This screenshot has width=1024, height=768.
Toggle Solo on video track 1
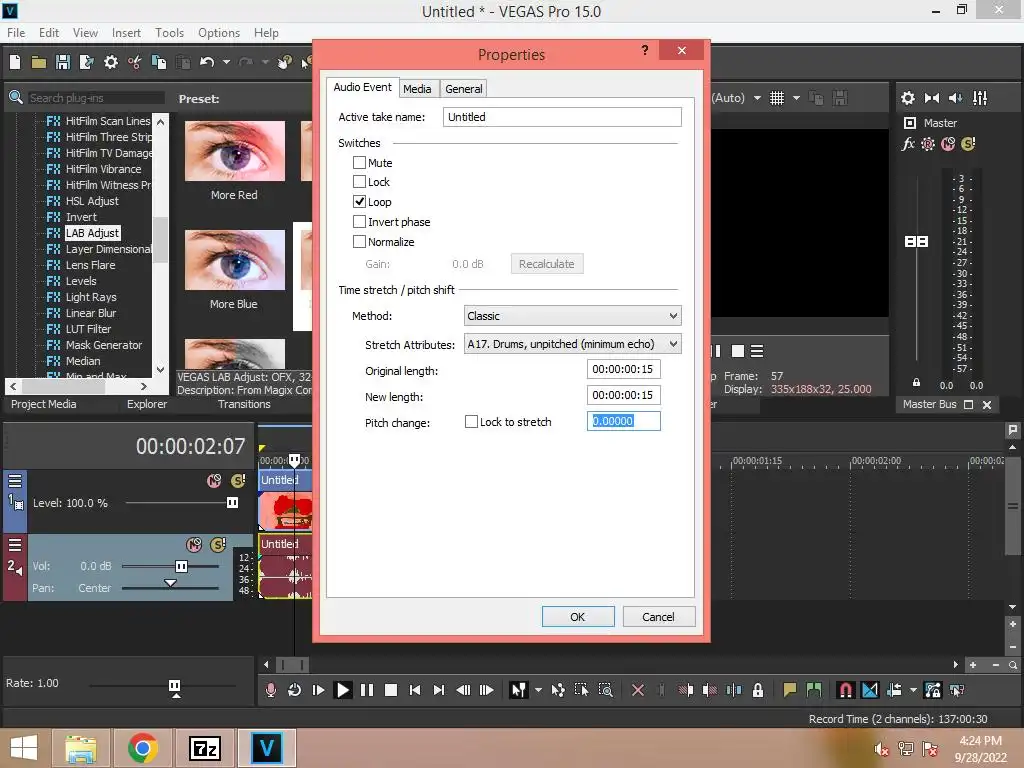tap(238, 481)
